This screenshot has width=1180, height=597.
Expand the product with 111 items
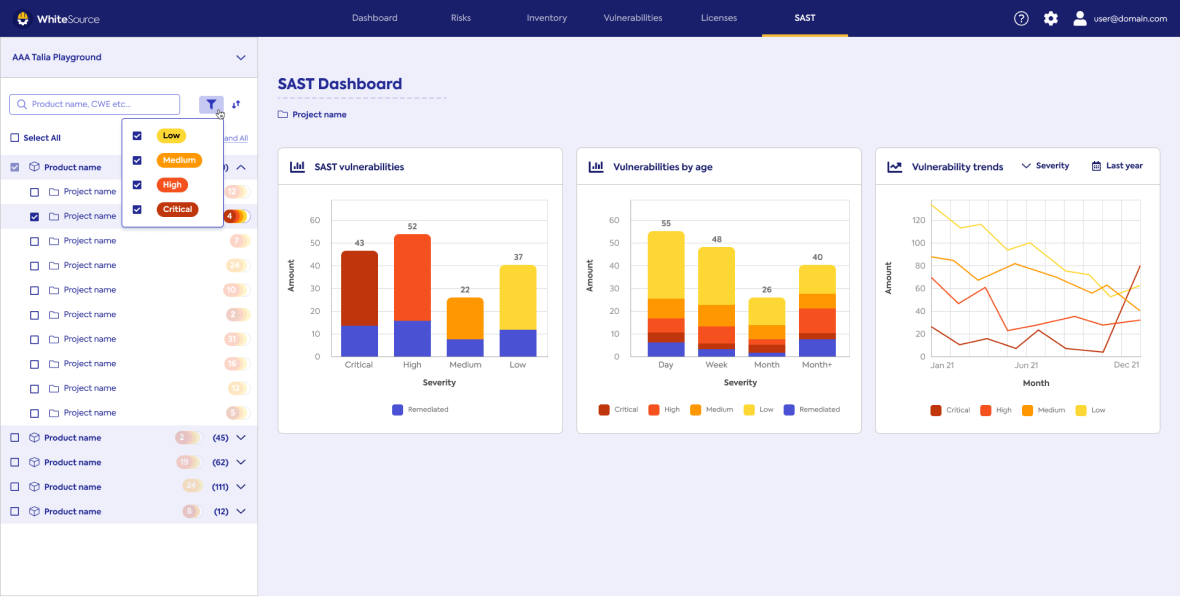[240, 487]
